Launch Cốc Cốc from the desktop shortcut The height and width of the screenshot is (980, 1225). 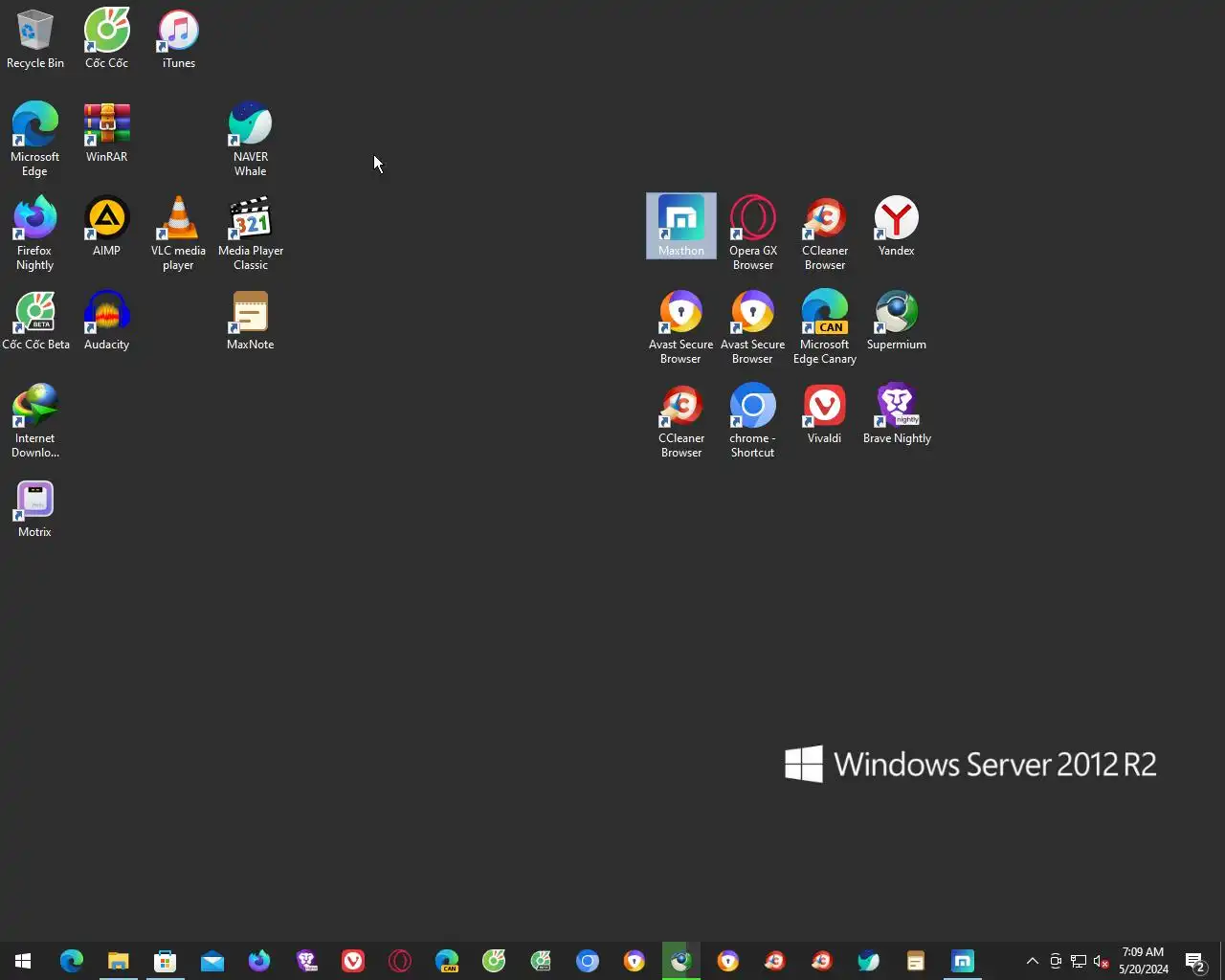pyautogui.click(x=106, y=39)
